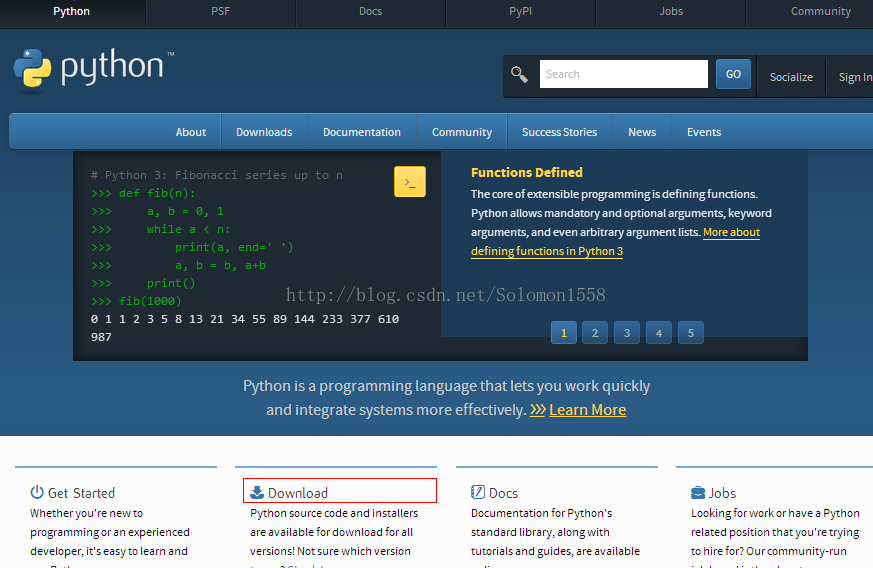Viewport: 873px width, 568px height.
Task: Select slide 1 in the code carousel
Action: tap(563, 333)
